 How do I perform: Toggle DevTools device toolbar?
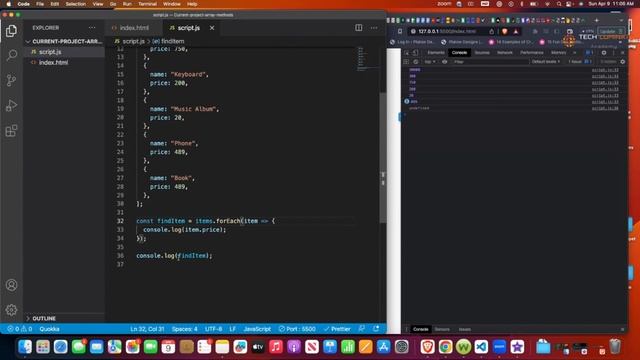415,53
